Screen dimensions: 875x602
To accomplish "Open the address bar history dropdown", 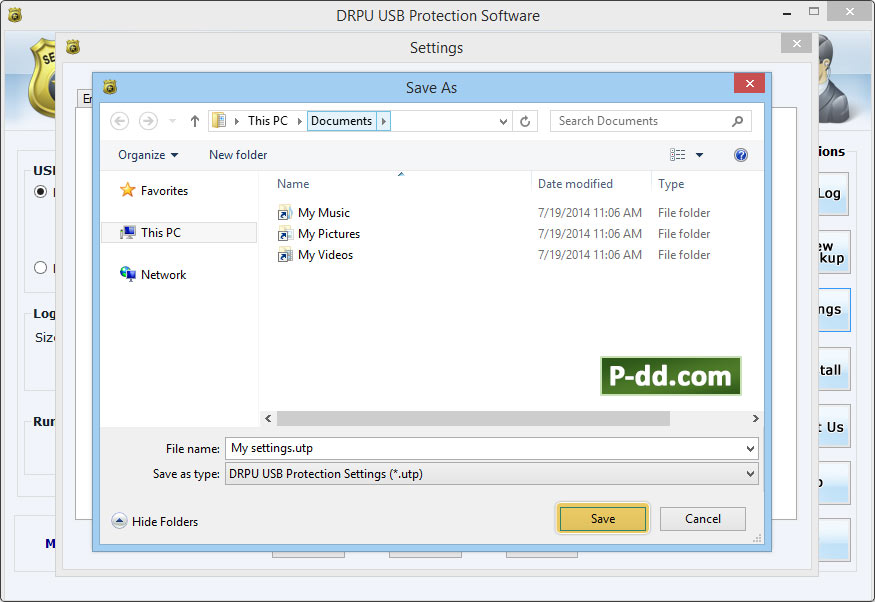I will [x=503, y=121].
